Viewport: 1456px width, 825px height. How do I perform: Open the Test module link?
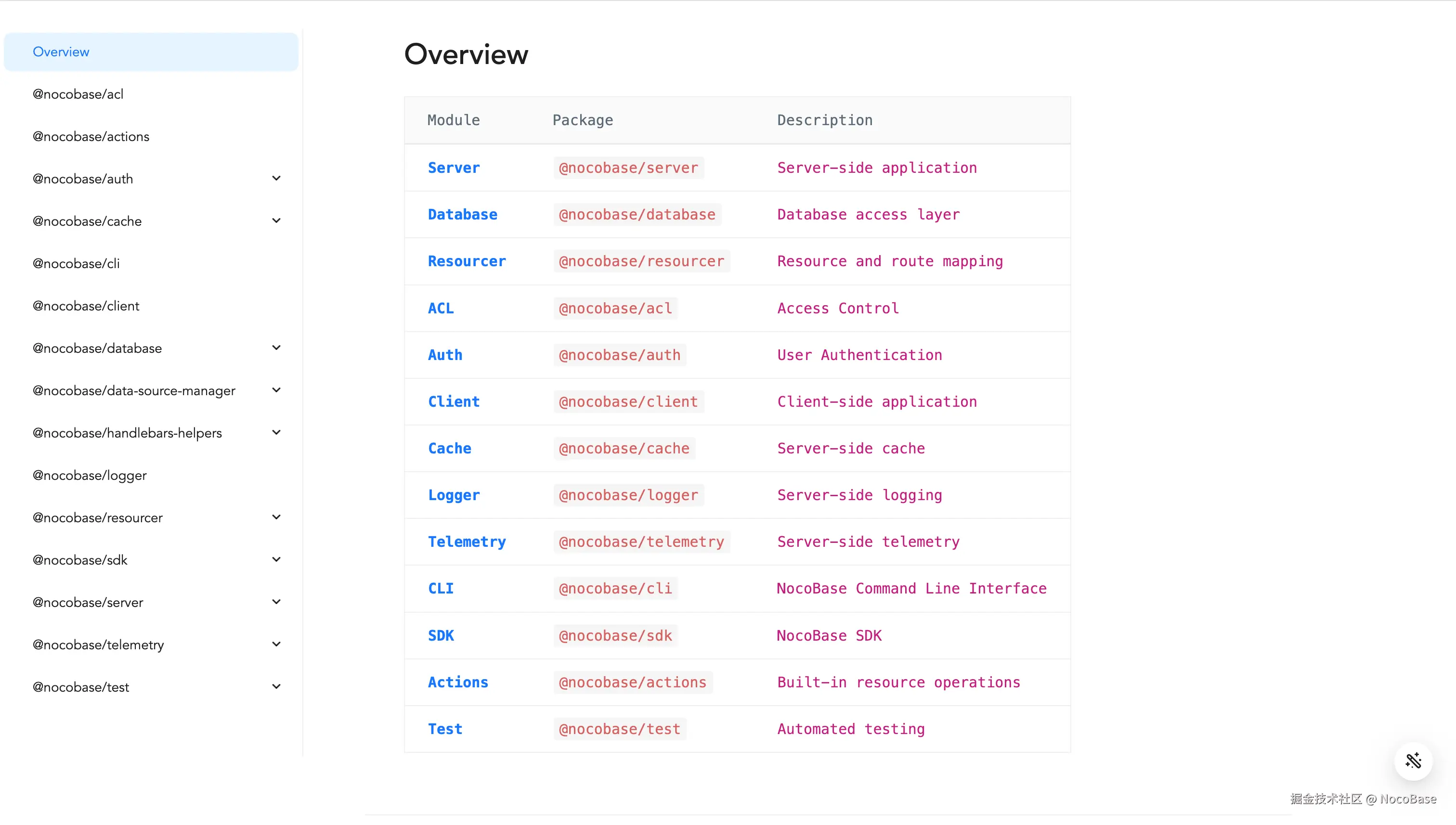point(444,729)
